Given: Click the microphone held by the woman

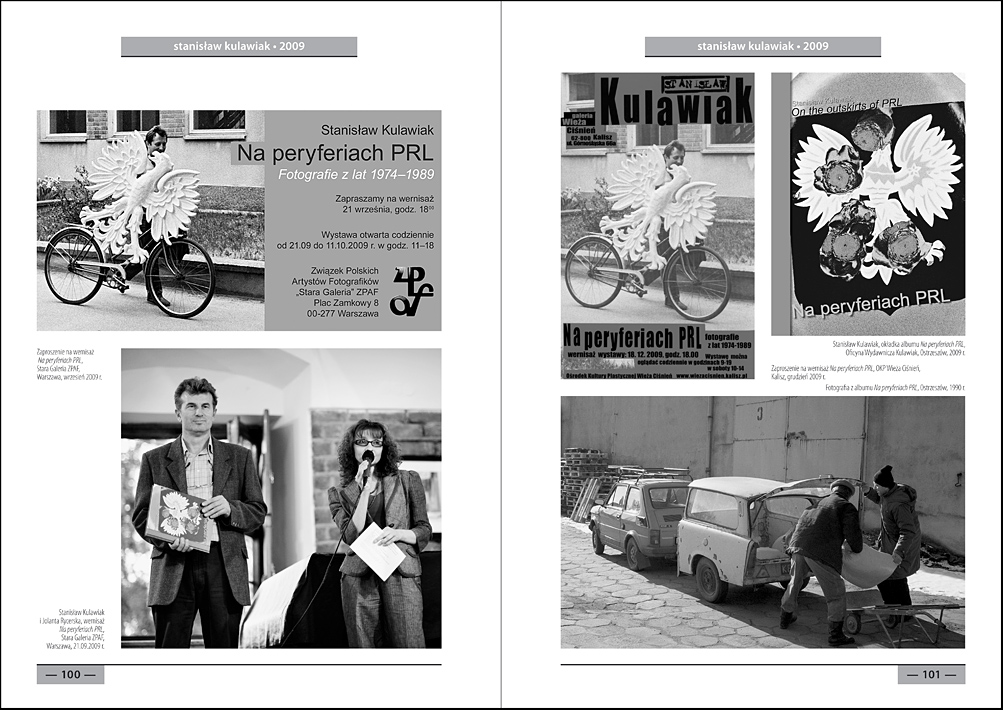Looking at the screenshot, I should pos(367,459).
